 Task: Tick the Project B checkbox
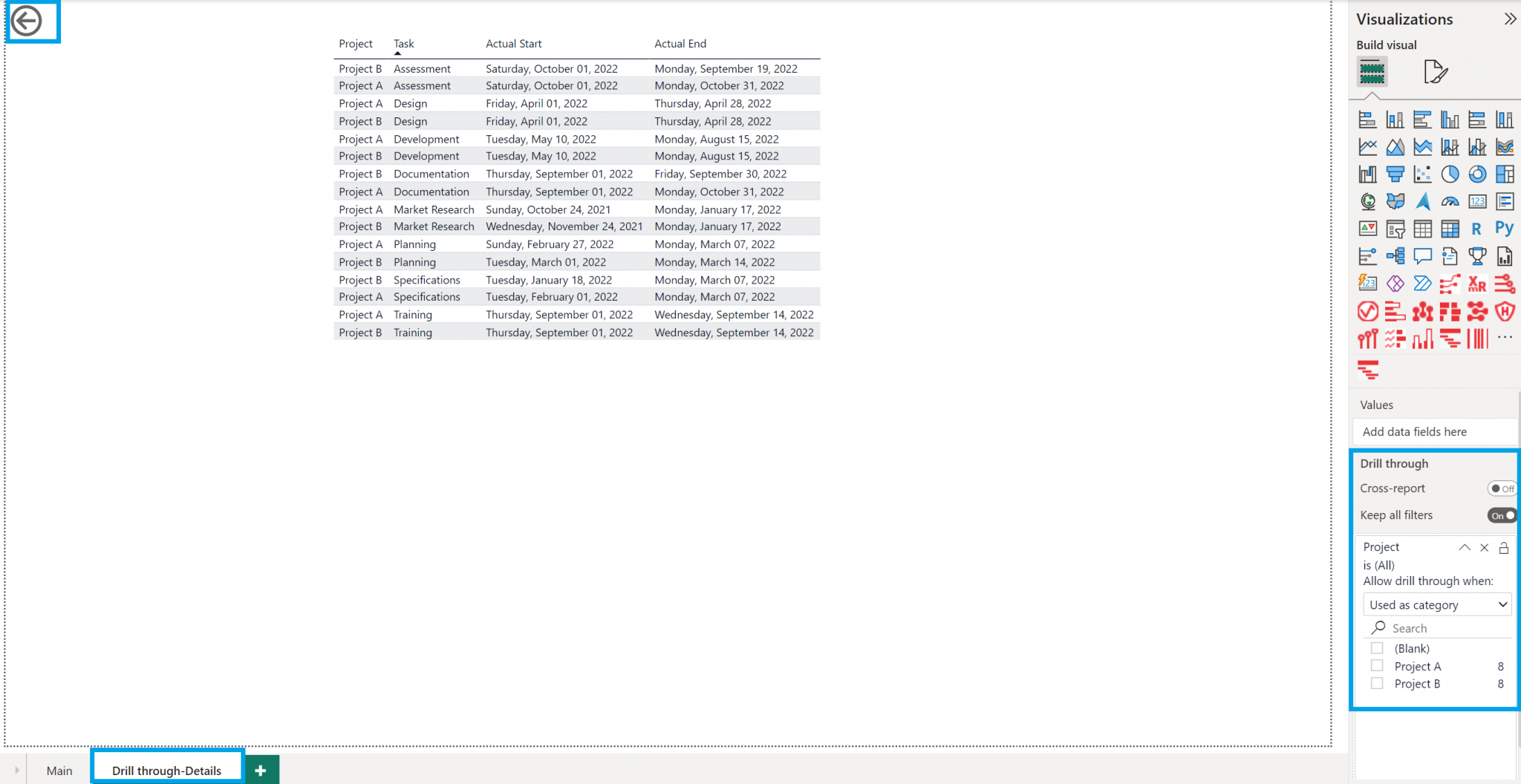click(x=1377, y=684)
